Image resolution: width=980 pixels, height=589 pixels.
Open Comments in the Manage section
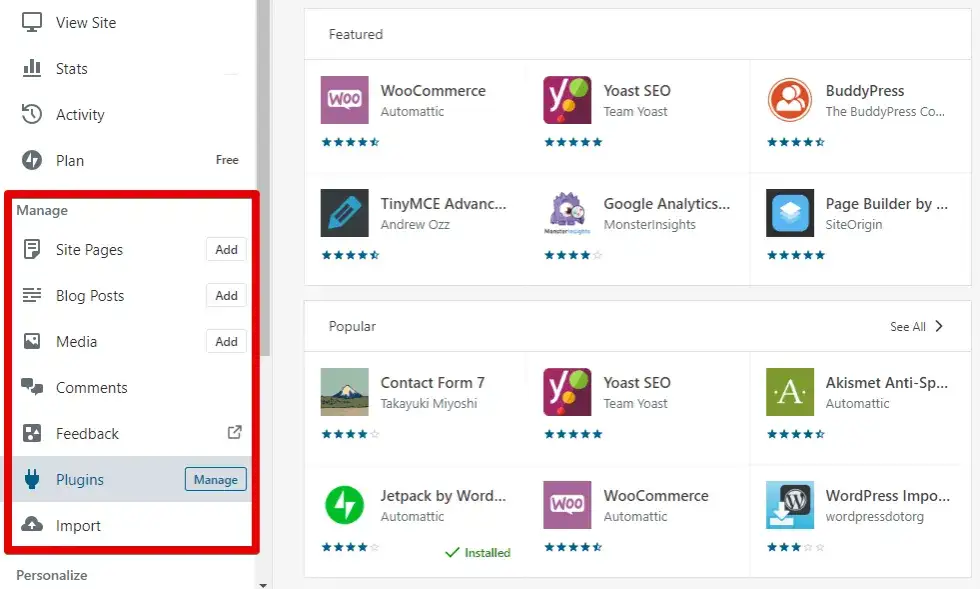tap(91, 388)
